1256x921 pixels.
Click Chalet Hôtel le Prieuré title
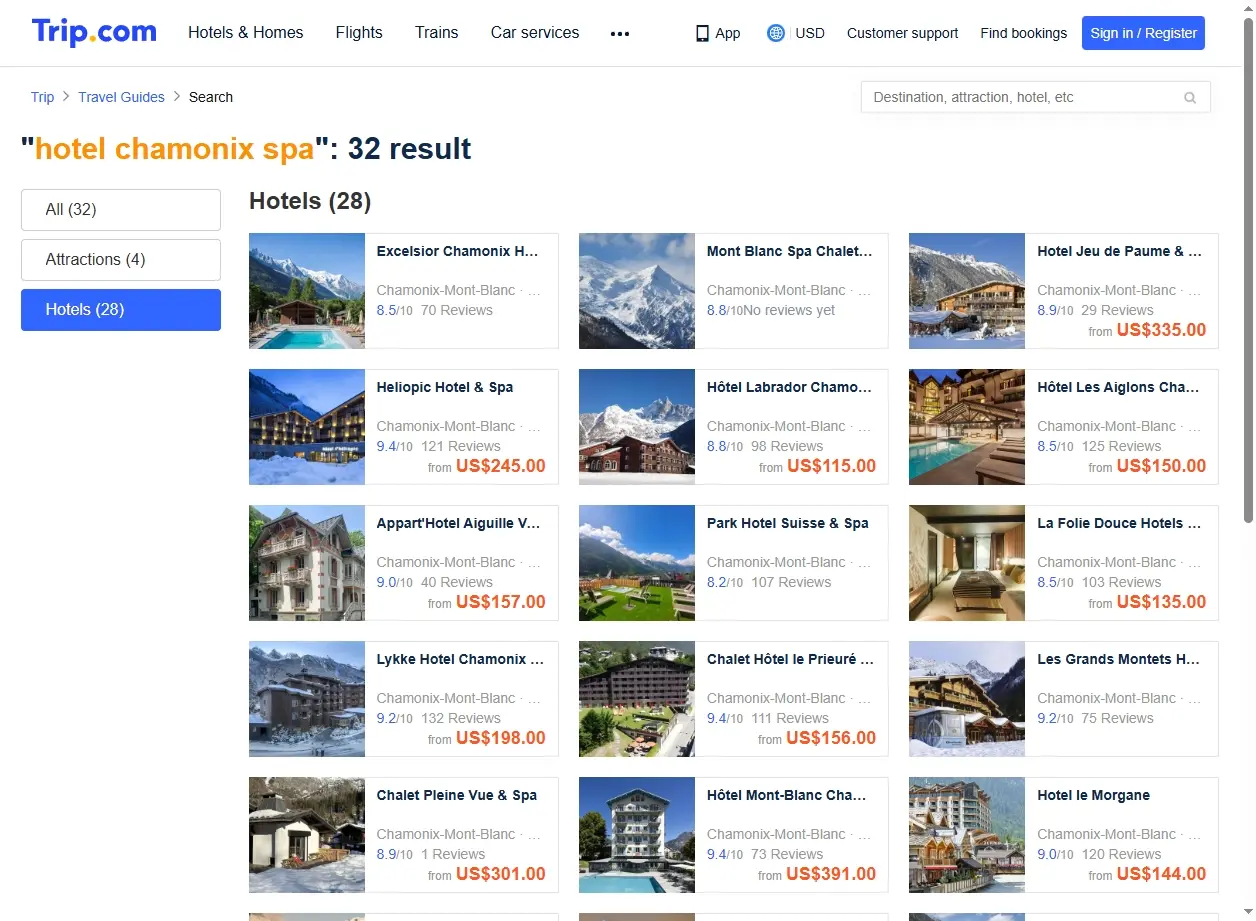tap(790, 659)
